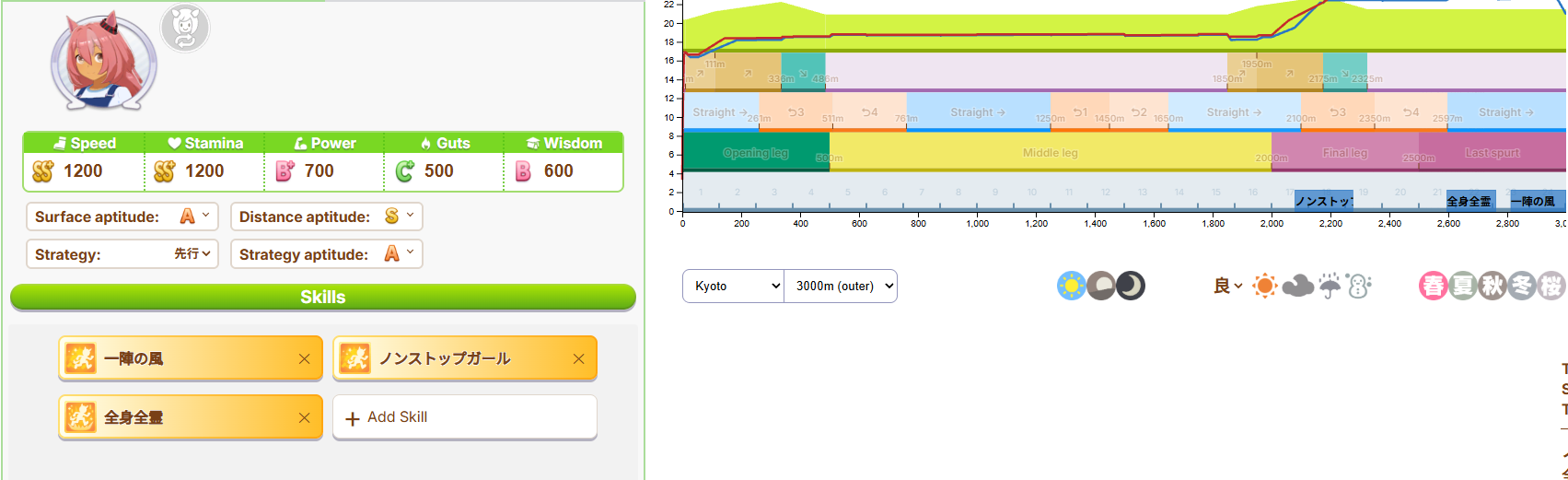Viewport: 1568px width, 480px height.
Task: Click the Power arm icon
Action: (300, 143)
